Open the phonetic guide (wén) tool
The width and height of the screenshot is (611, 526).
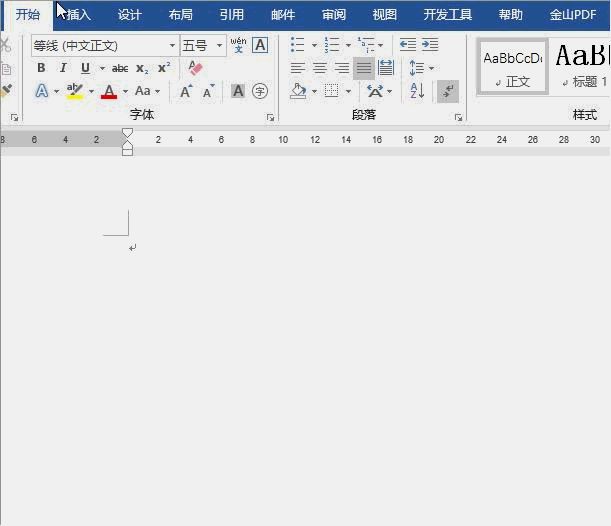point(238,45)
